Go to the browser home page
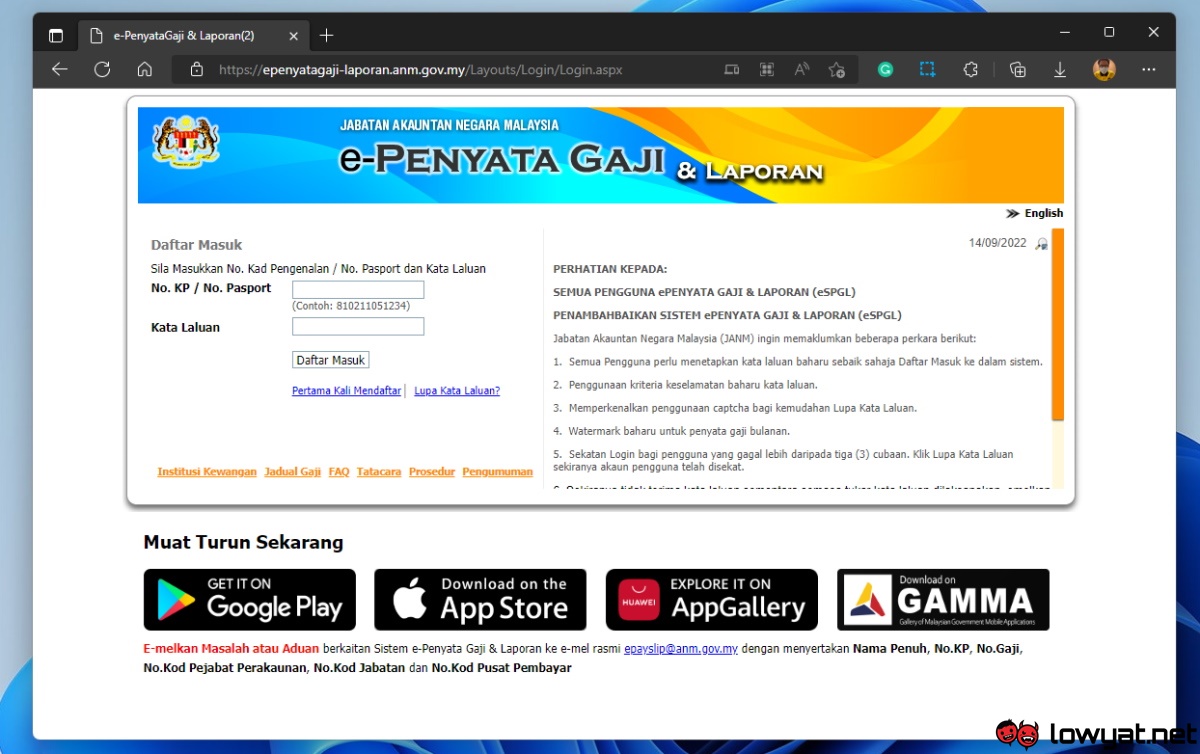Viewport: 1200px width, 754px height. point(145,70)
